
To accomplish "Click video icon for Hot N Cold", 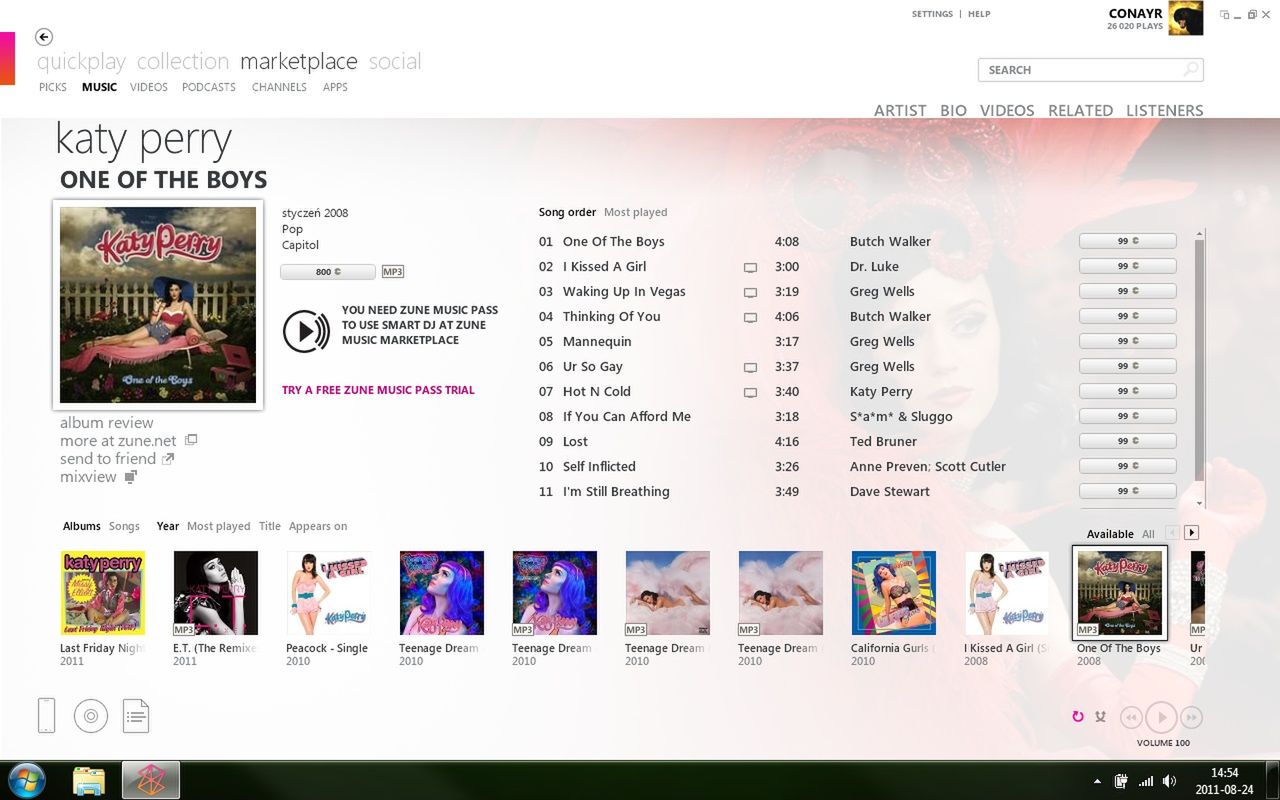I will pos(750,393).
